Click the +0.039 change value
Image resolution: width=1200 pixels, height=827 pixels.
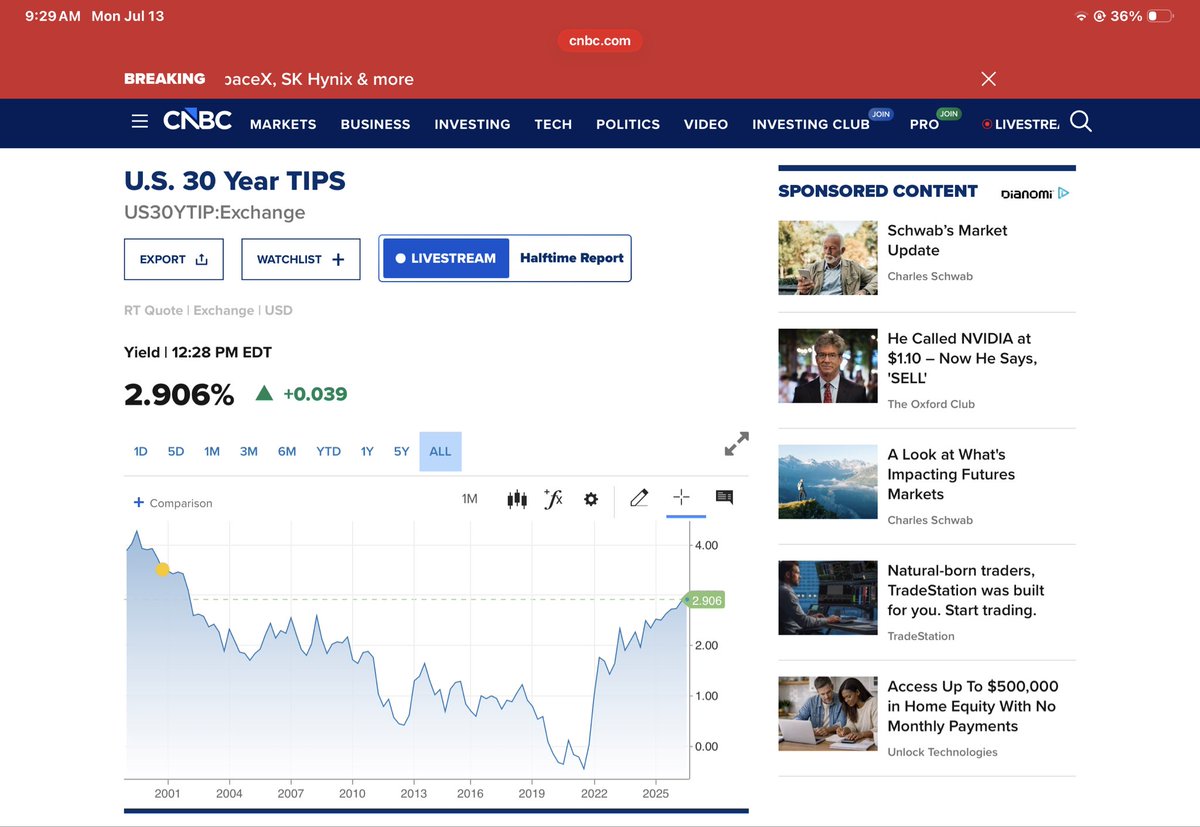[x=315, y=394]
